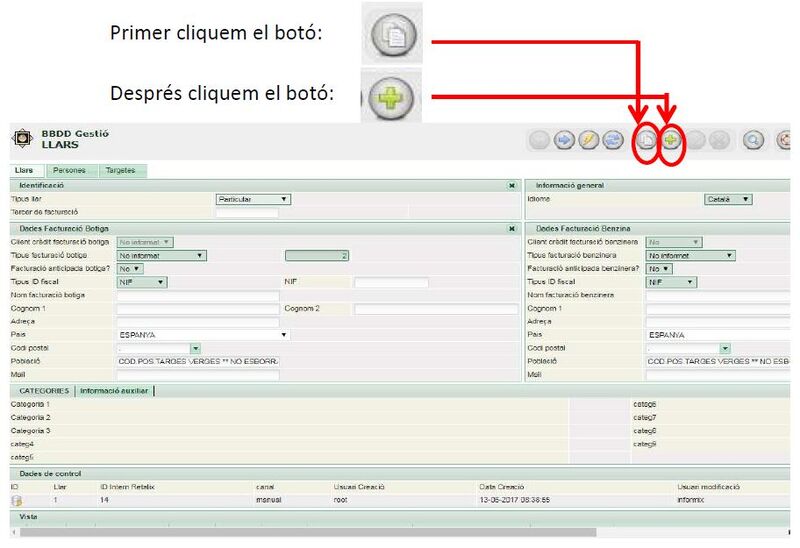Click the CATEGORIES tab
Viewport: 800px width, 548px height.
click(x=44, y=390)
